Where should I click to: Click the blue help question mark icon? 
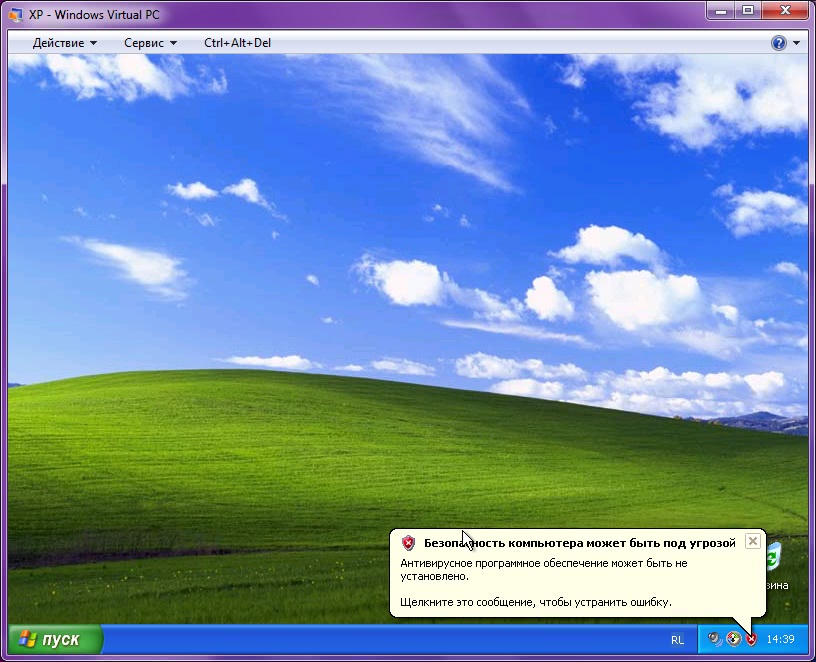click(779, 43)
